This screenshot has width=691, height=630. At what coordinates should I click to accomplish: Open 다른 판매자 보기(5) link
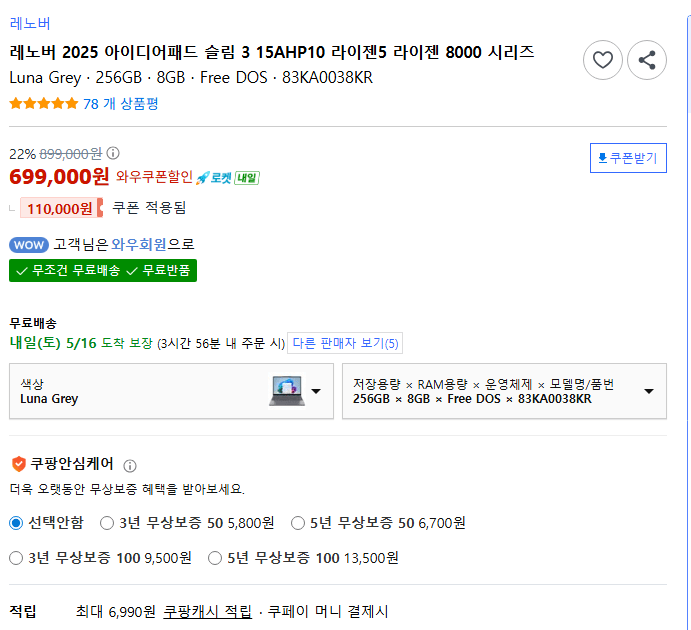tap(345, 343)
